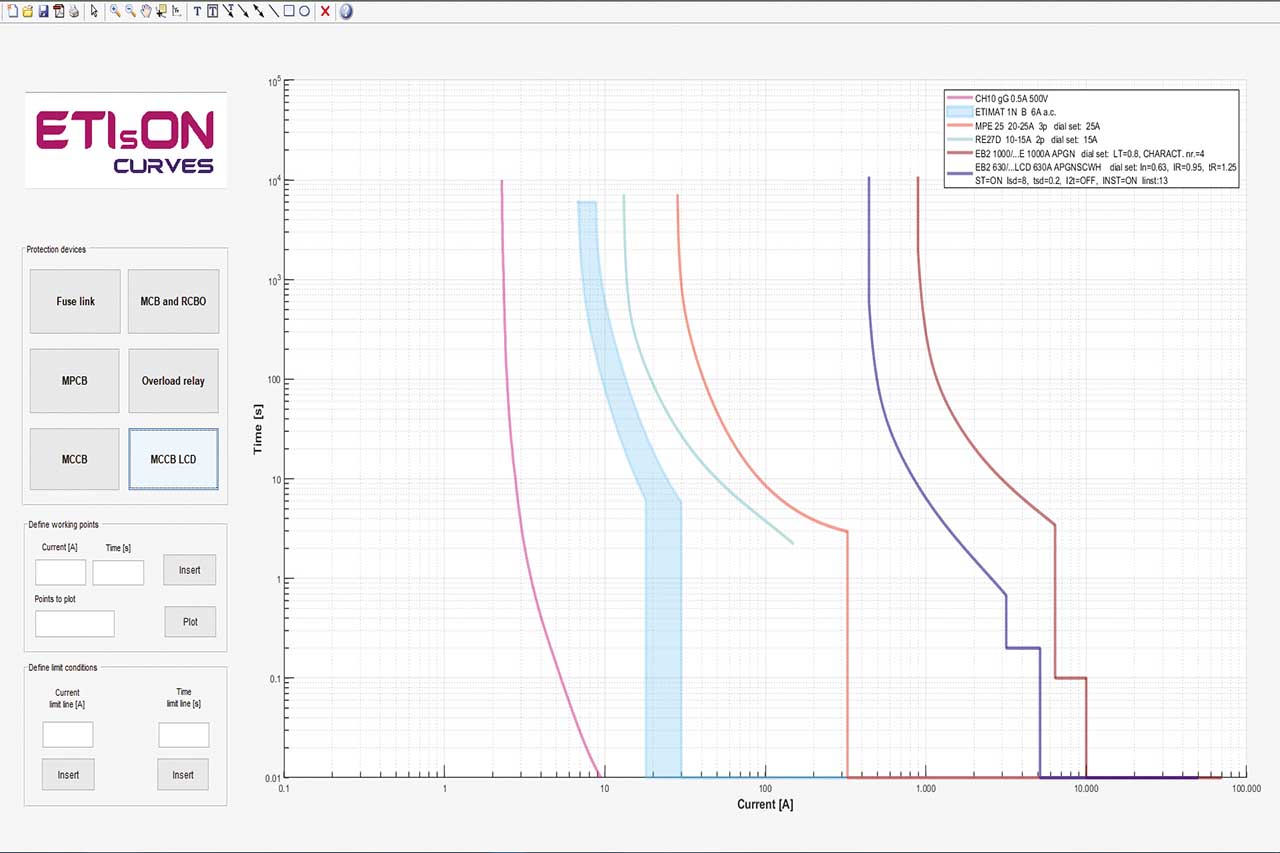
Task: Insert the defined working point
Action: [190, 570]
